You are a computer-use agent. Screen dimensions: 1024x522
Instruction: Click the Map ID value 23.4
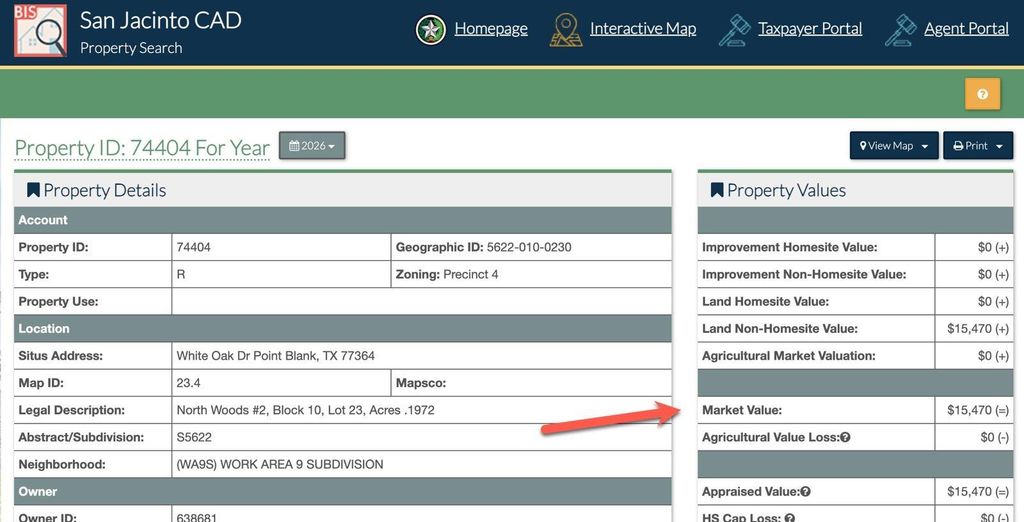point(188,383)
